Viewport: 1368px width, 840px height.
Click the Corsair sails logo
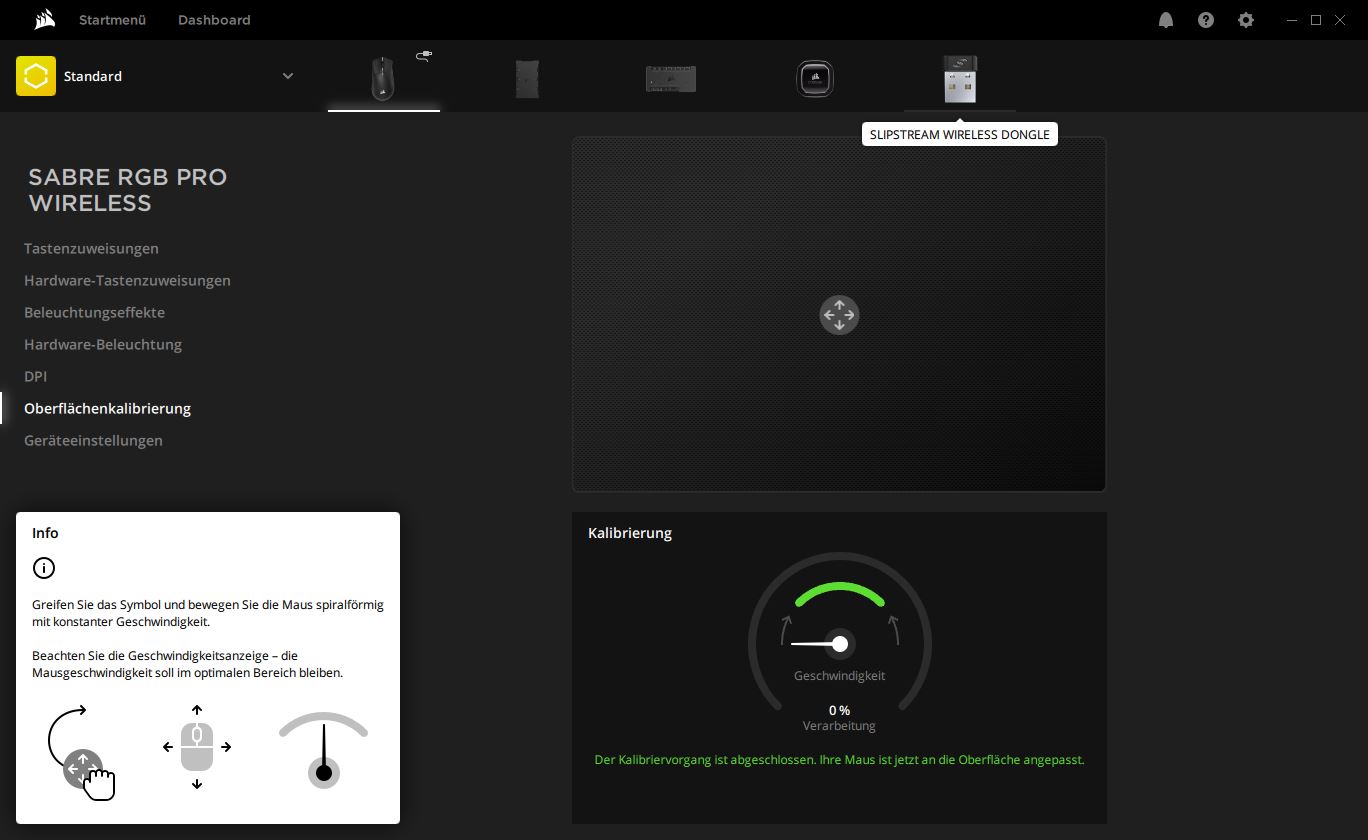click(x=43, y=20)
